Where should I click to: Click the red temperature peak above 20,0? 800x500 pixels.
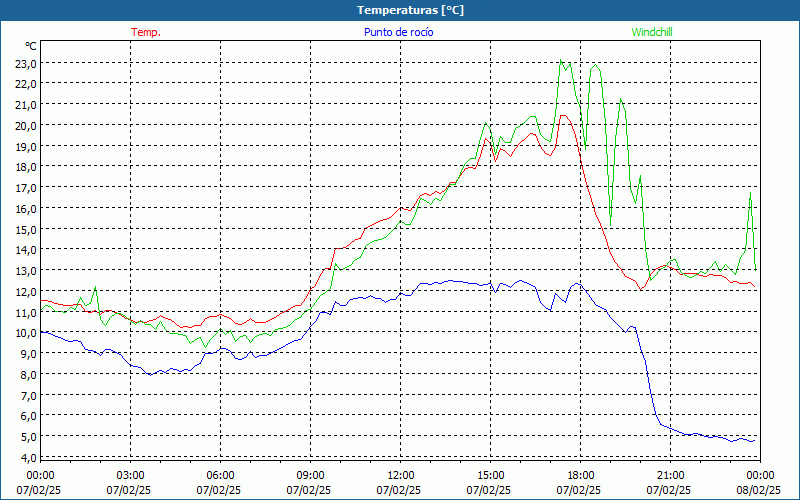563,116
